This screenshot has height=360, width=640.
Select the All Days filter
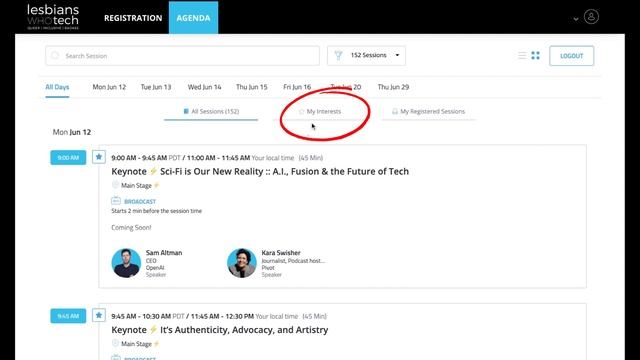57,87
